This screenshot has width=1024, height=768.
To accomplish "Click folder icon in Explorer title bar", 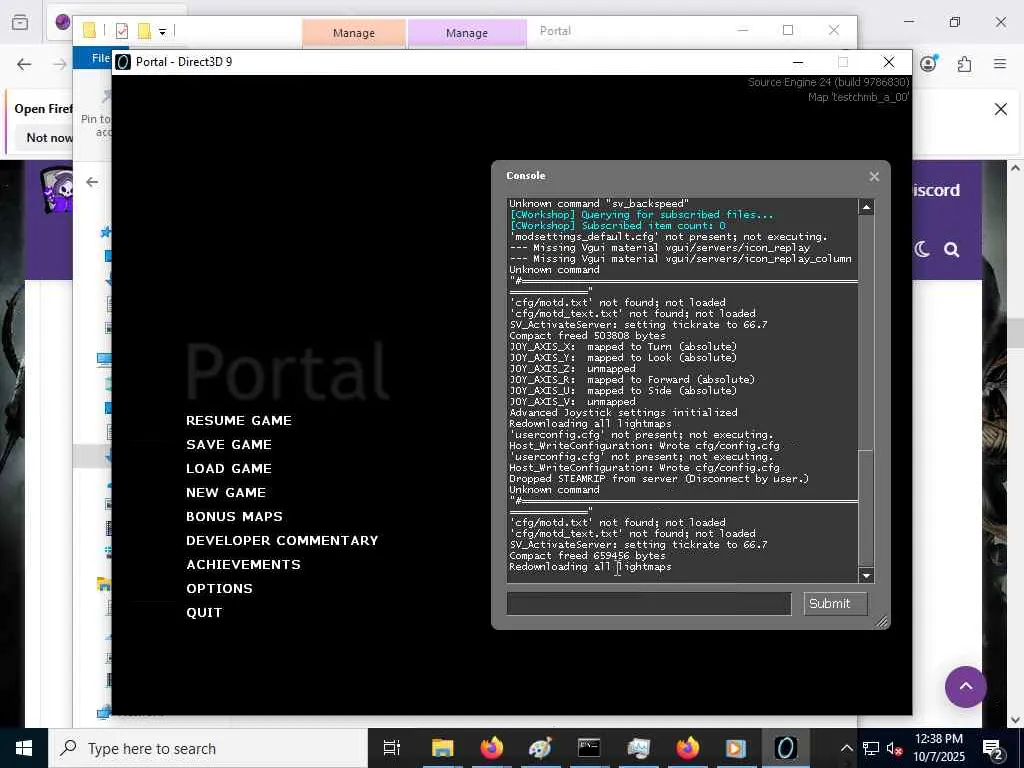I will click(x=89, y=31).
